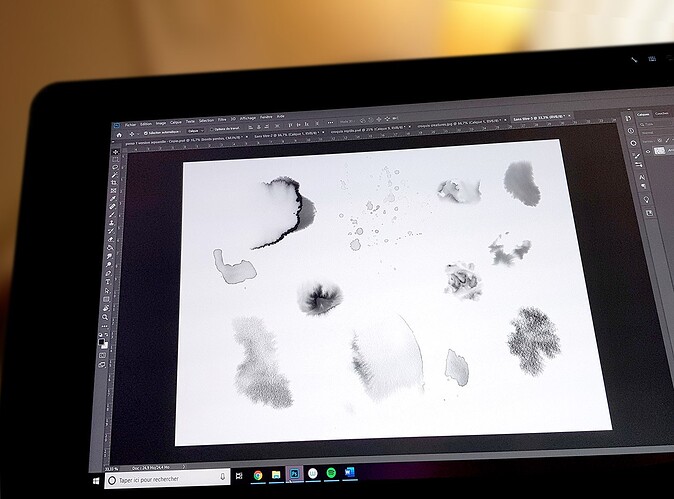
Task: Open the Windows Start menu
Action: pyautogui.click(x=96, y=481)
